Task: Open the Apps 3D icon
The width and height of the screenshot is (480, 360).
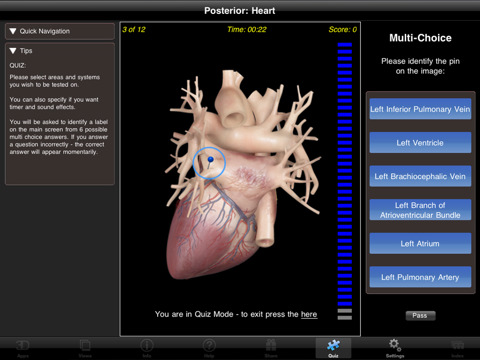Action: coord(23,348)
